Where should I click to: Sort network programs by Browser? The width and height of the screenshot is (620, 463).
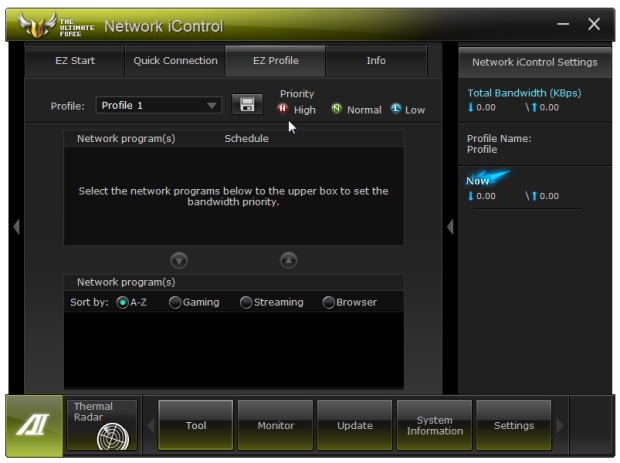click(x=328, y=302)
